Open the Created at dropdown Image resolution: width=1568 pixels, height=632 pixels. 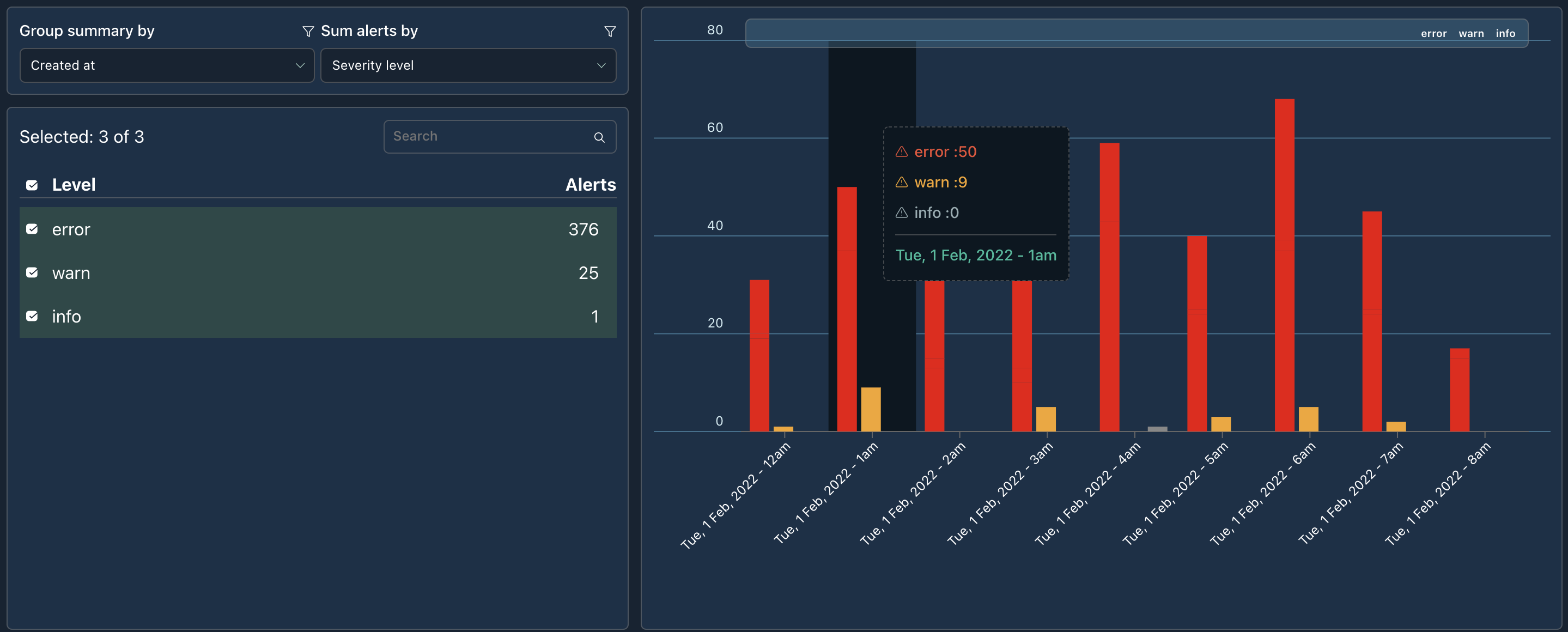(x=167, y=65)
